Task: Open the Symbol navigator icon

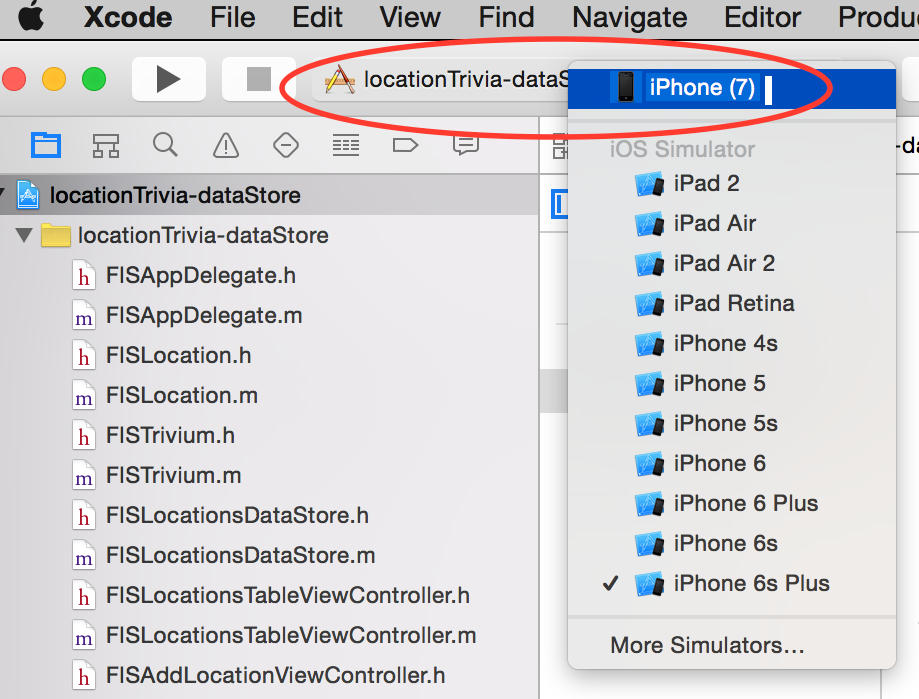Action: tap(106, 145)
